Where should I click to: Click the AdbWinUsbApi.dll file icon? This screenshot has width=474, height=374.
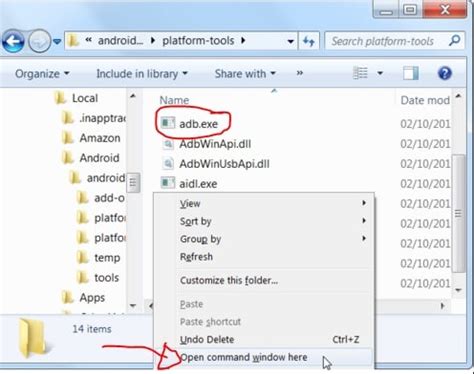point(168,164)
